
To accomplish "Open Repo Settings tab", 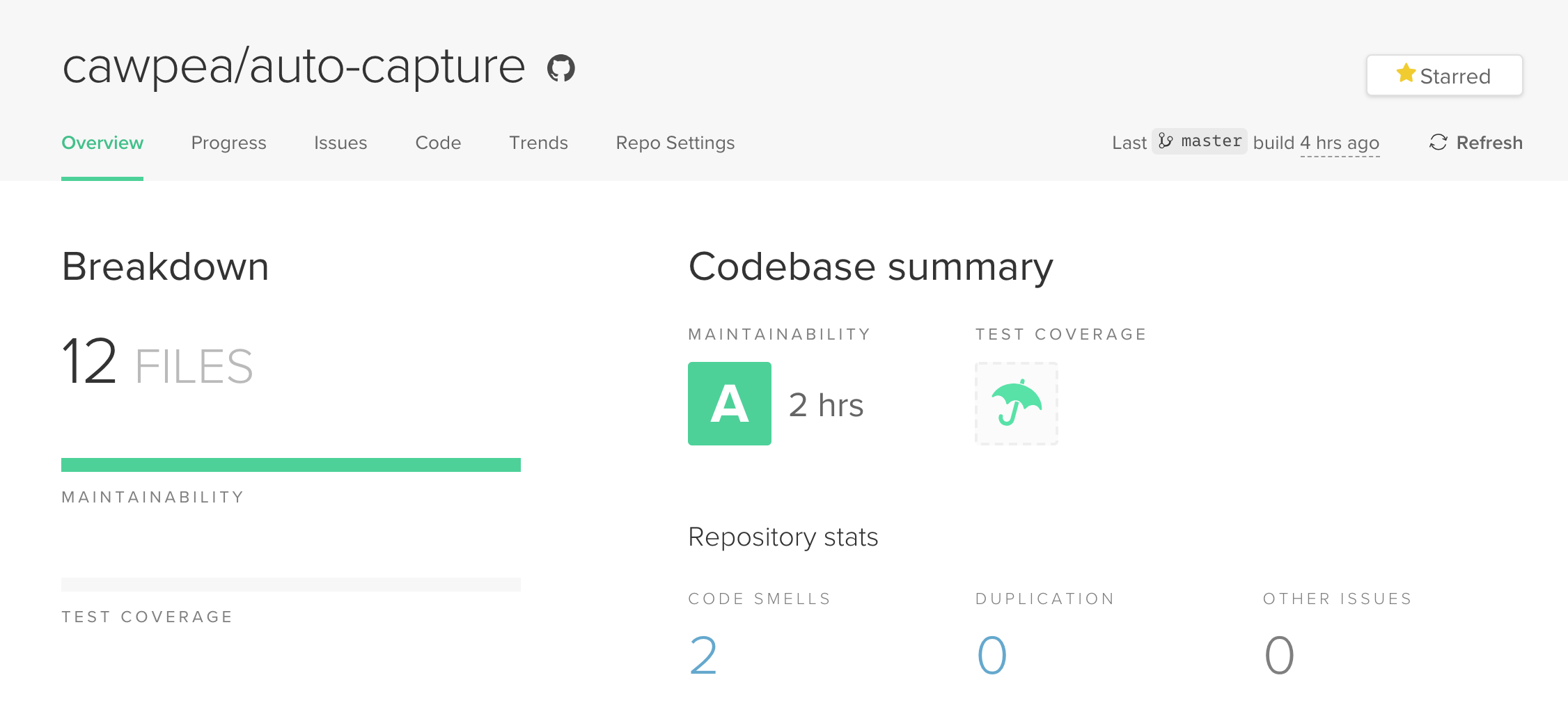I will 675,143.
